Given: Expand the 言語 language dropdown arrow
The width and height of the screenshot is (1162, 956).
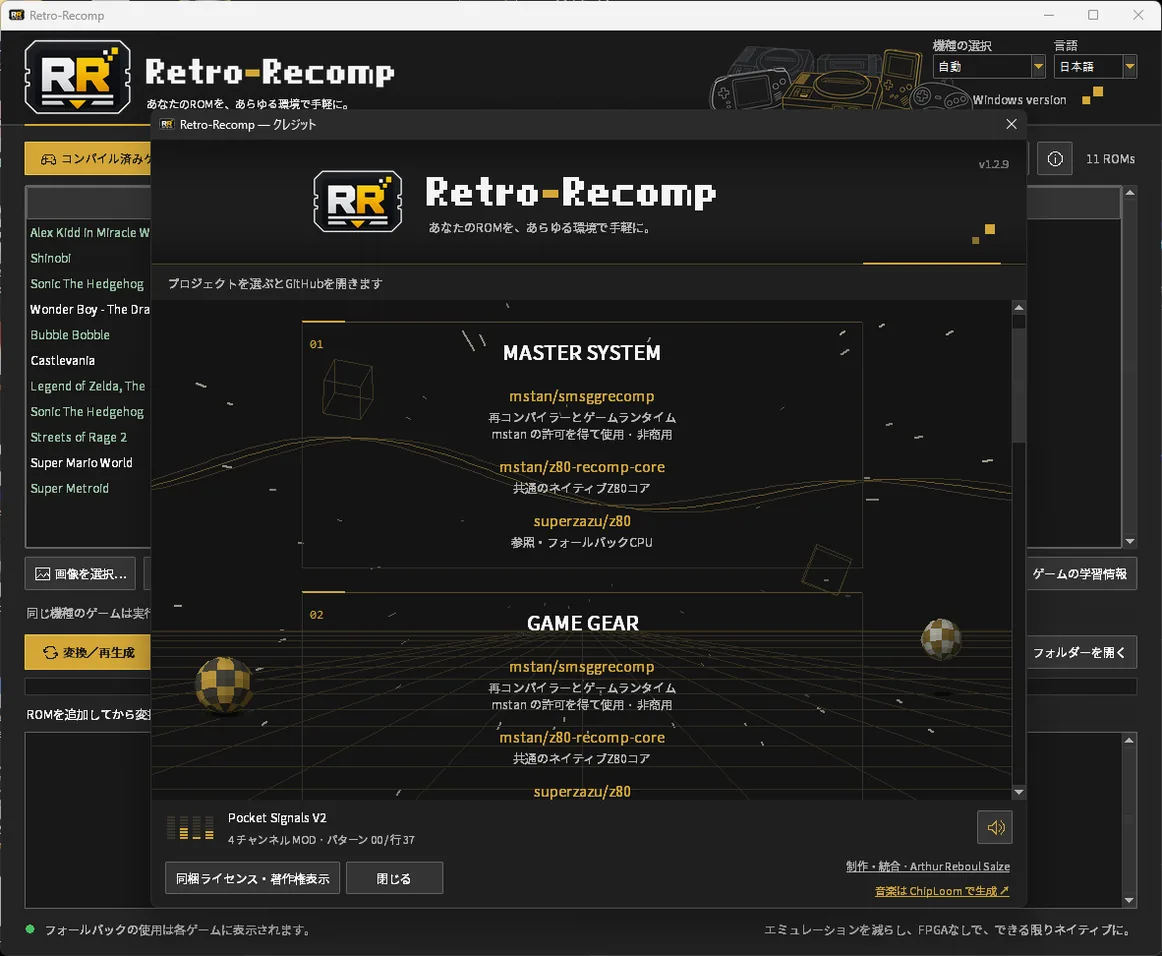Looking at the screenshot, I should [1129, 67].
